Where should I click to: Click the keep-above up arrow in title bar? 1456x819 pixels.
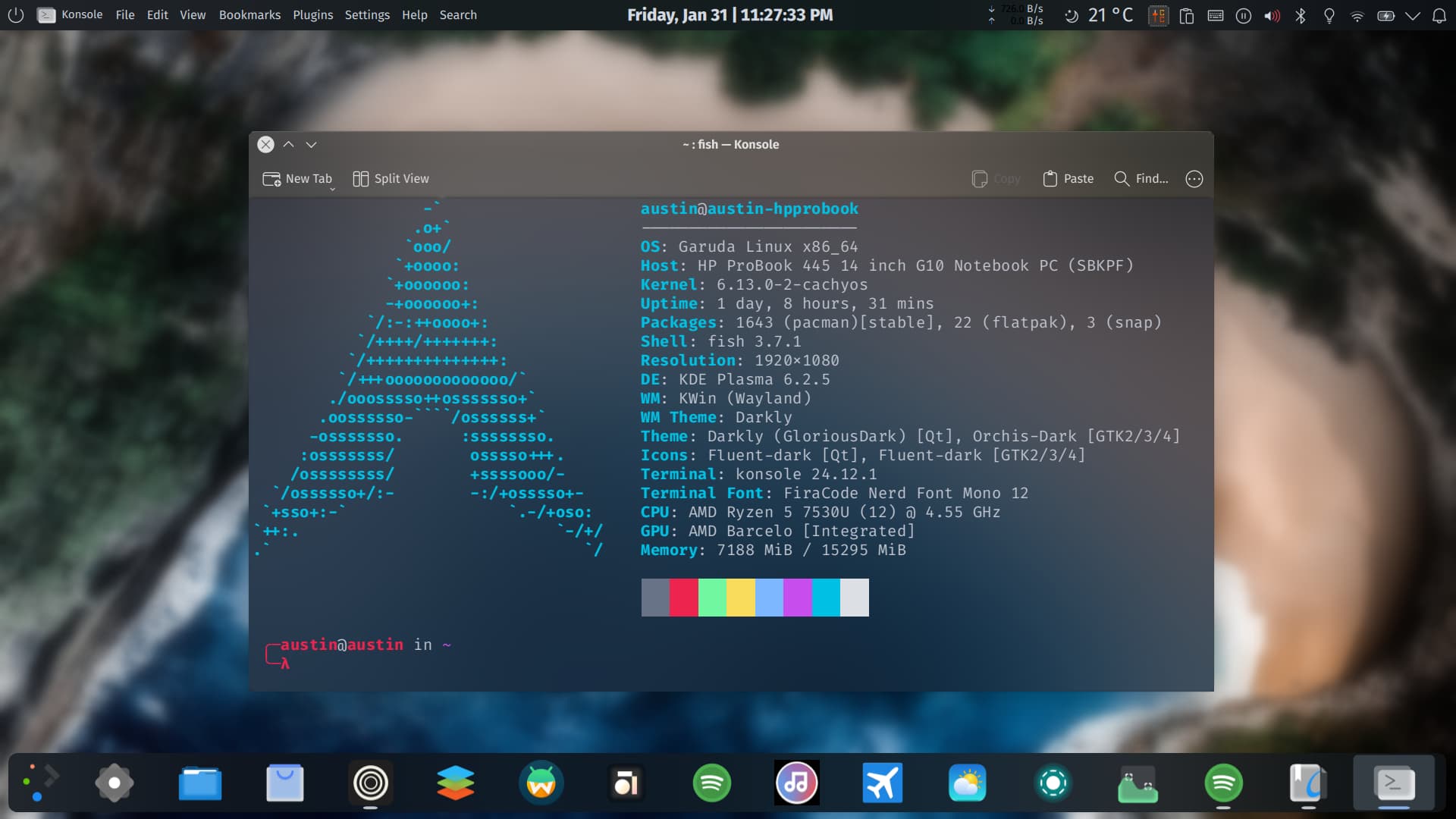289,144
